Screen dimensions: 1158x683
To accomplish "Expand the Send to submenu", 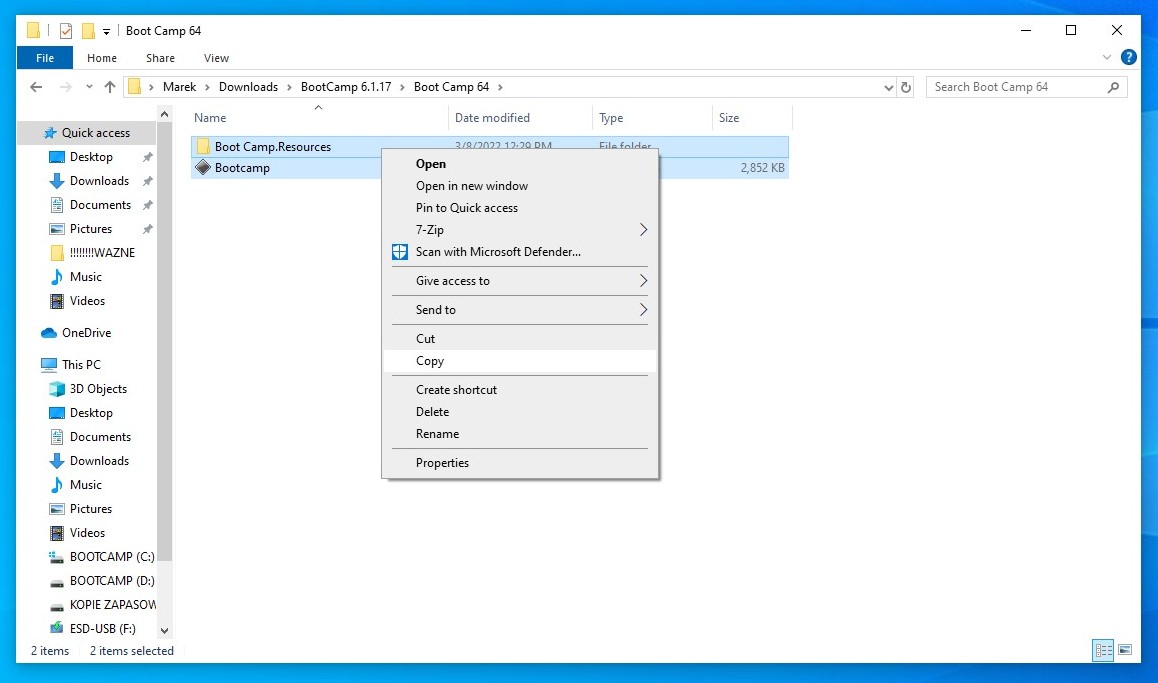I will click(520, 310).
